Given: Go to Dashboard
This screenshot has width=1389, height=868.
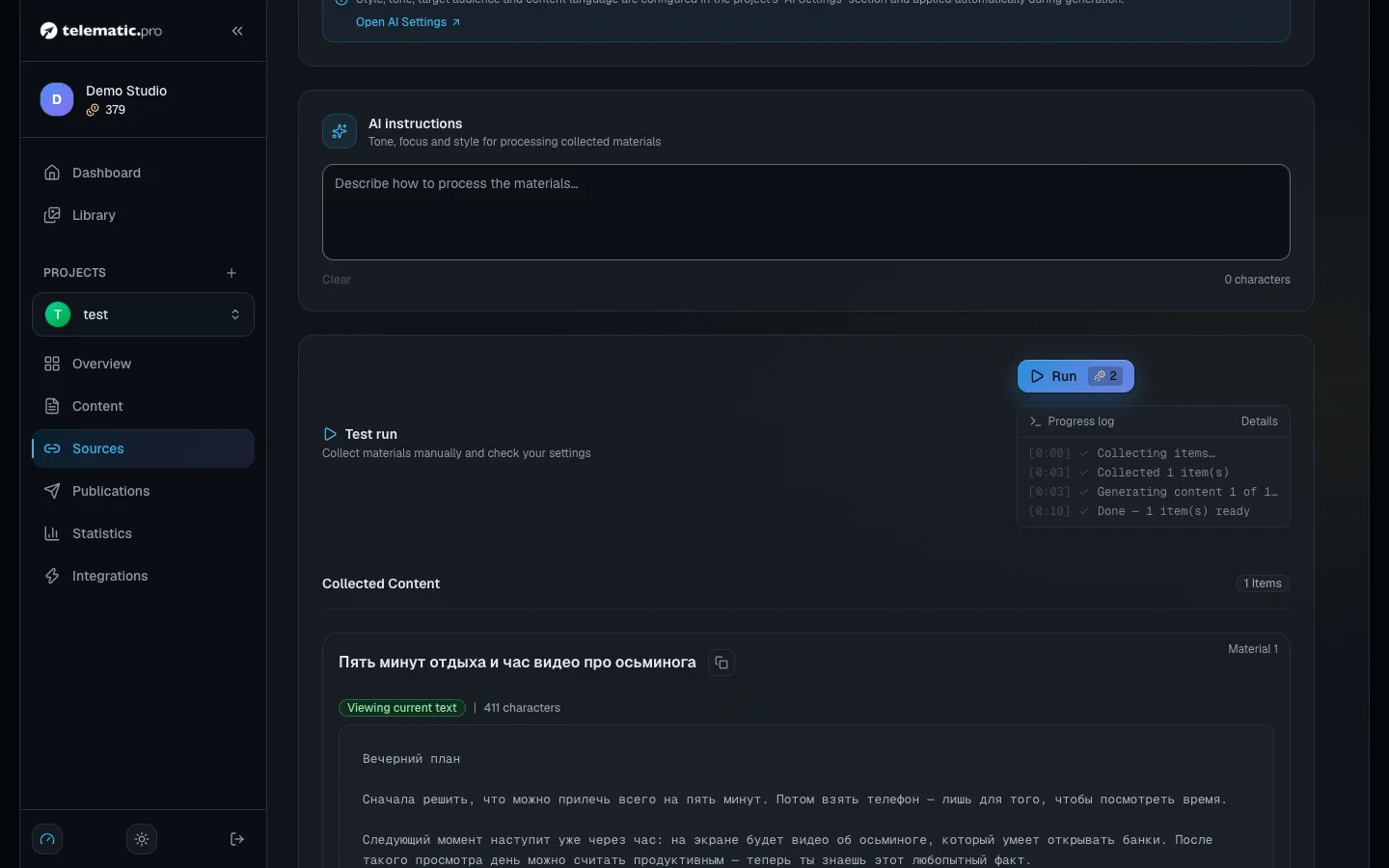Looking at the screenshot, I should (143, 173).
